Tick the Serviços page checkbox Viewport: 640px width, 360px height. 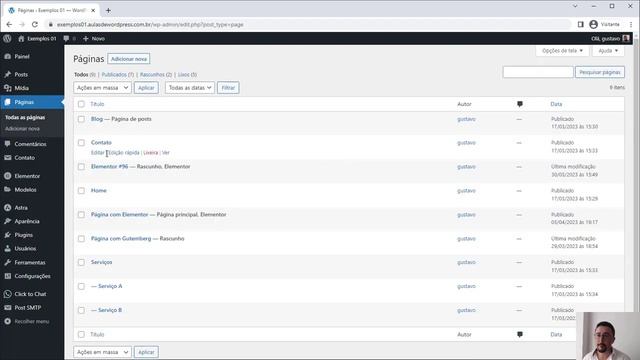[81, 262]
